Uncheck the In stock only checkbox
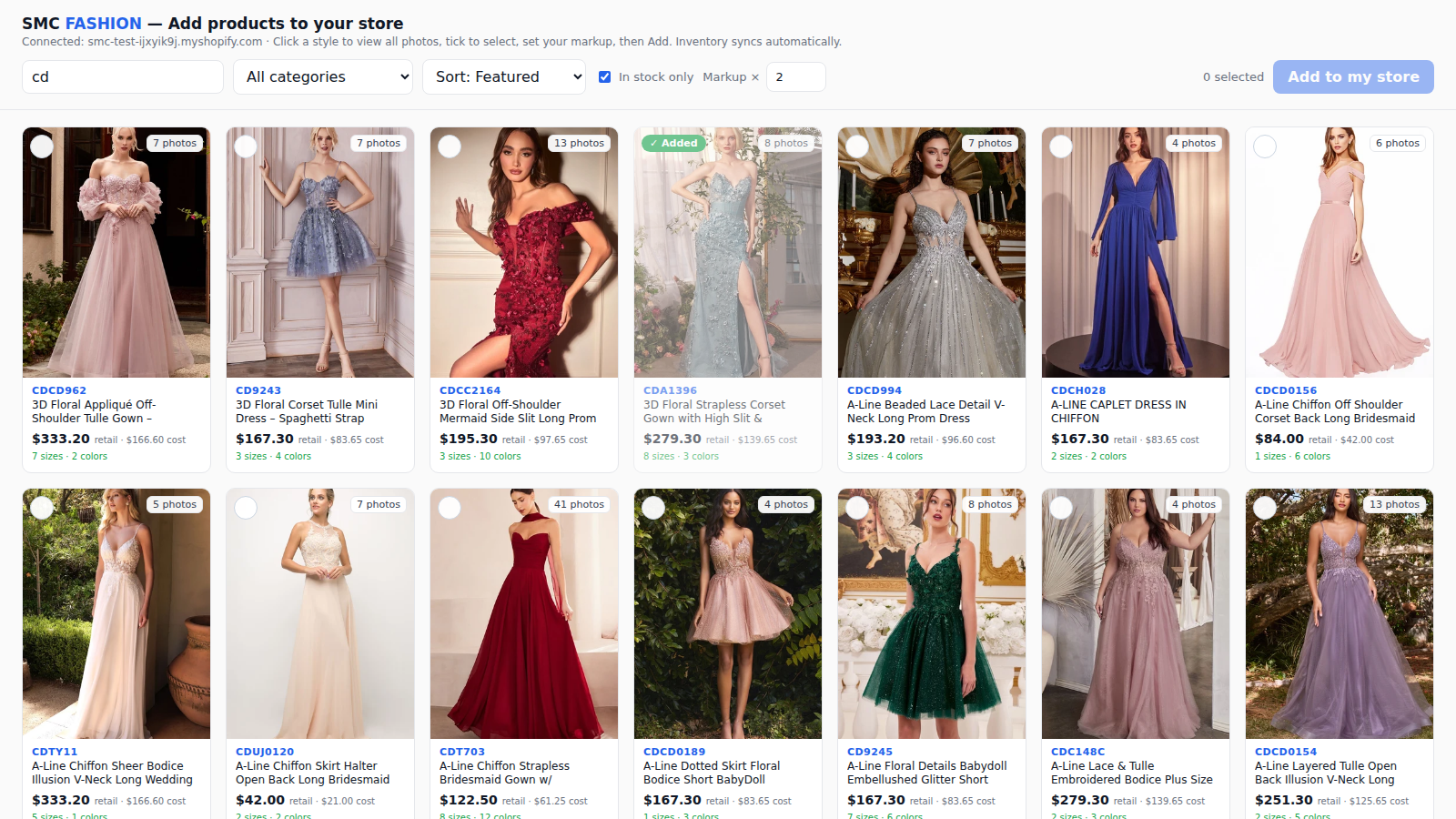 pyautogui.click(x=604, y=76)
